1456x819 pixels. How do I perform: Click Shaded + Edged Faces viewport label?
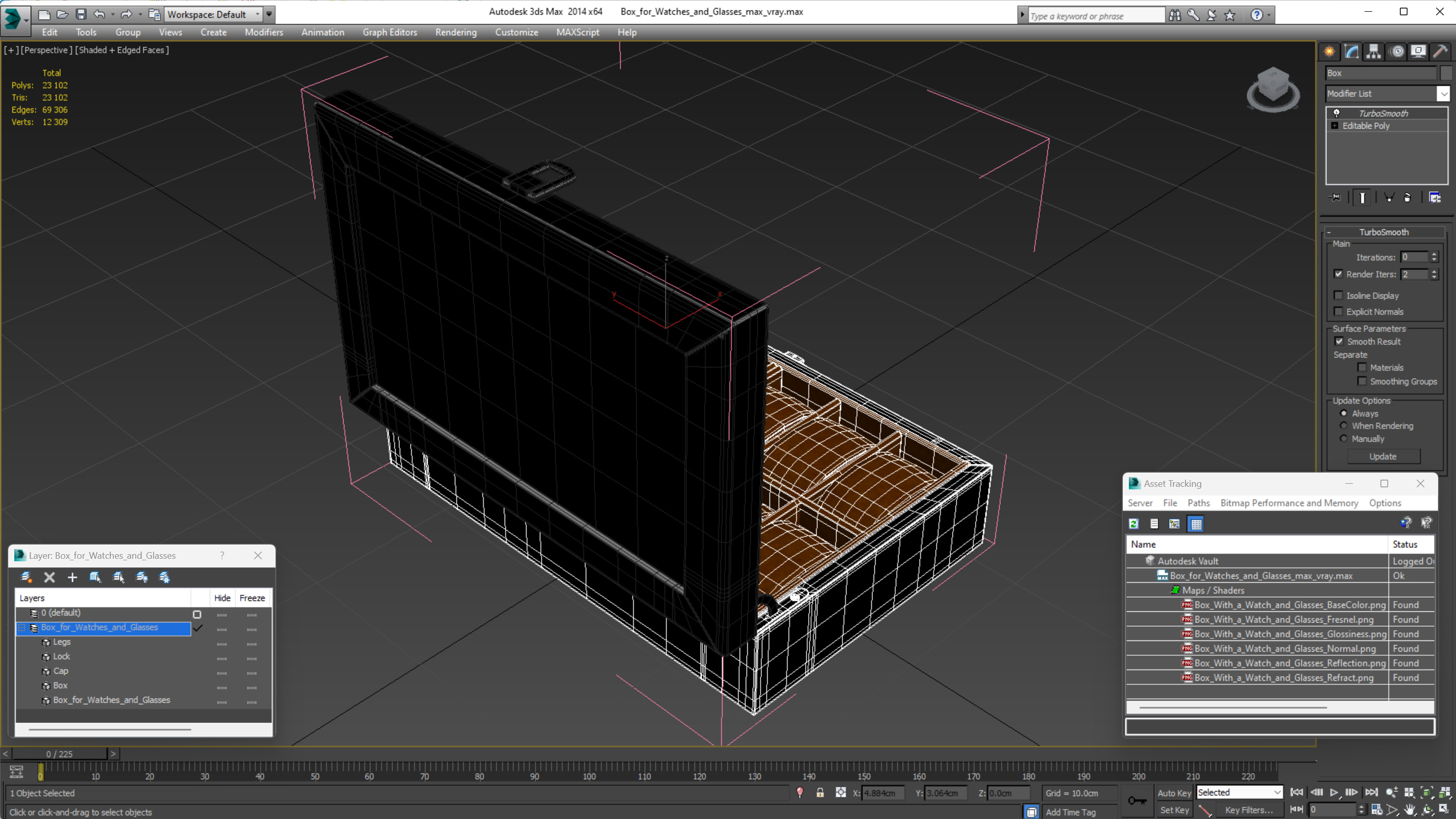(x=122, y=49)
